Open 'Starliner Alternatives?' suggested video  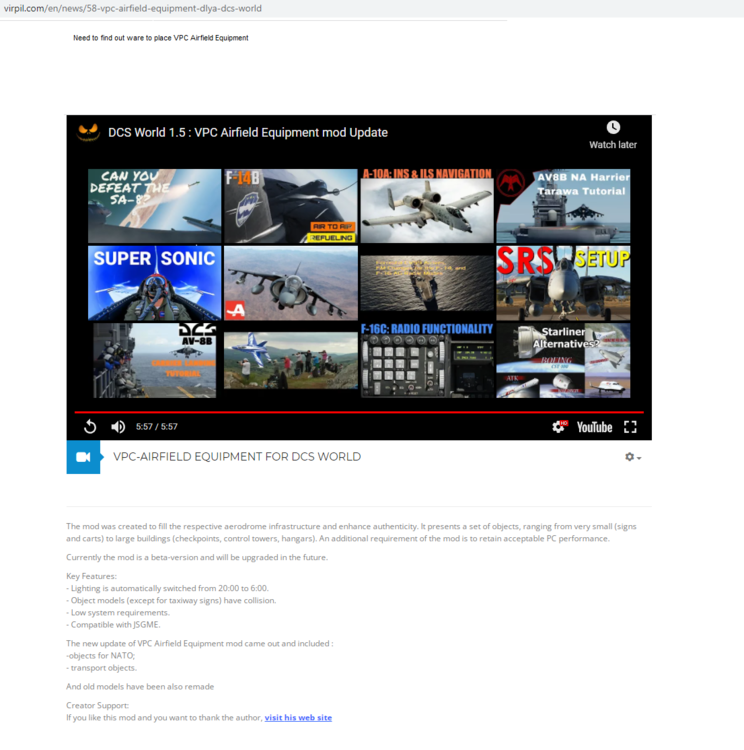point(563,360)
